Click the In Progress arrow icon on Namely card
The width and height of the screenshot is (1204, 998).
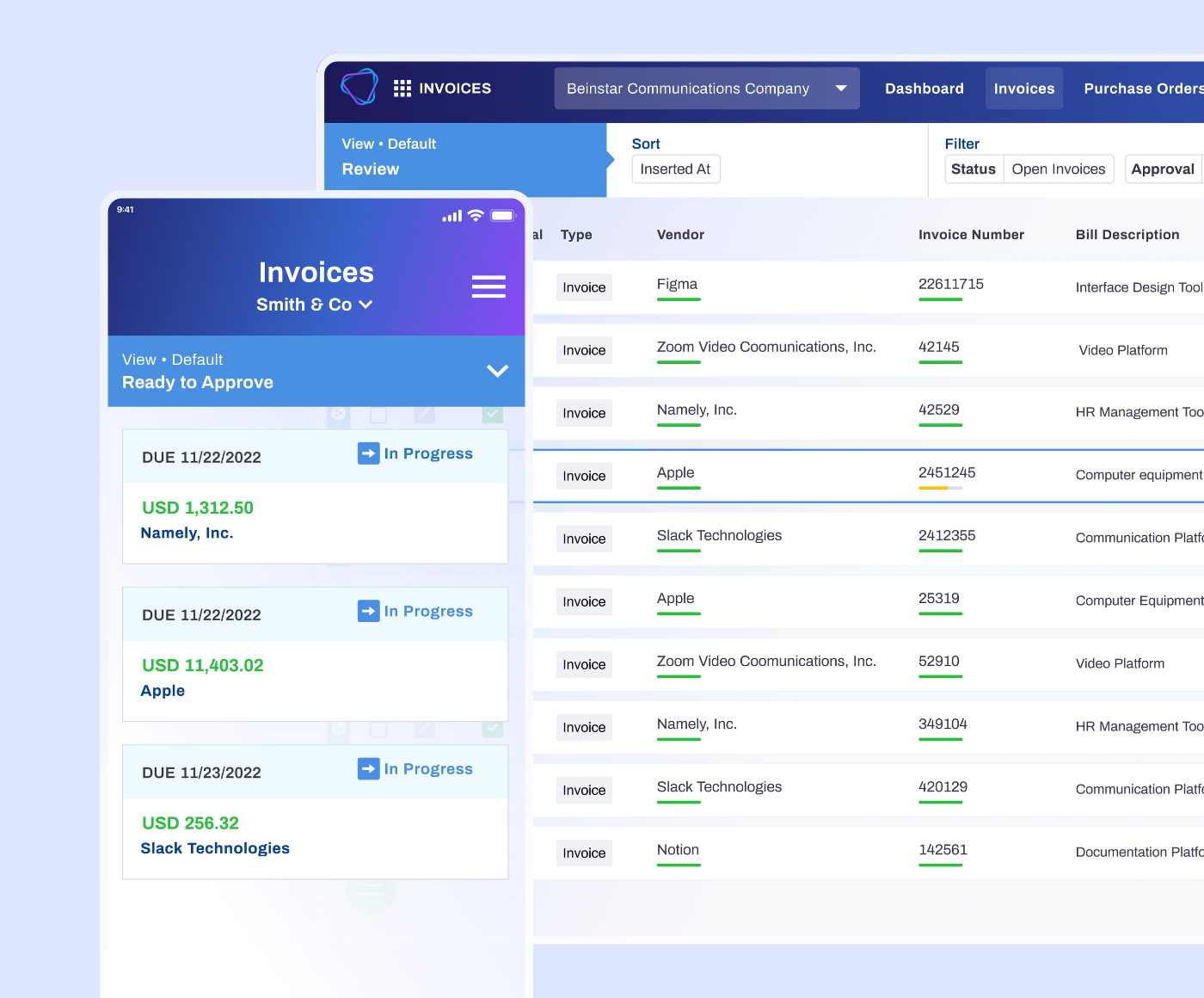click(x=369, y=453)
